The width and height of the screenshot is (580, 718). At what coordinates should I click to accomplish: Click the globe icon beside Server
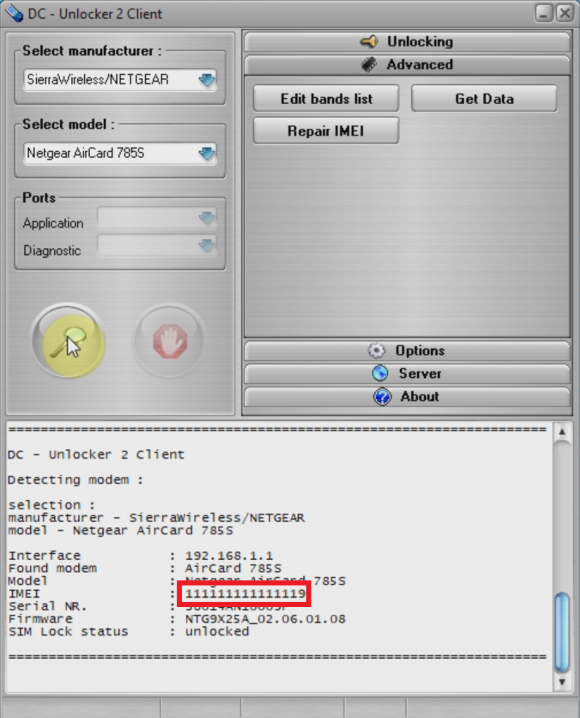(380, 374)
